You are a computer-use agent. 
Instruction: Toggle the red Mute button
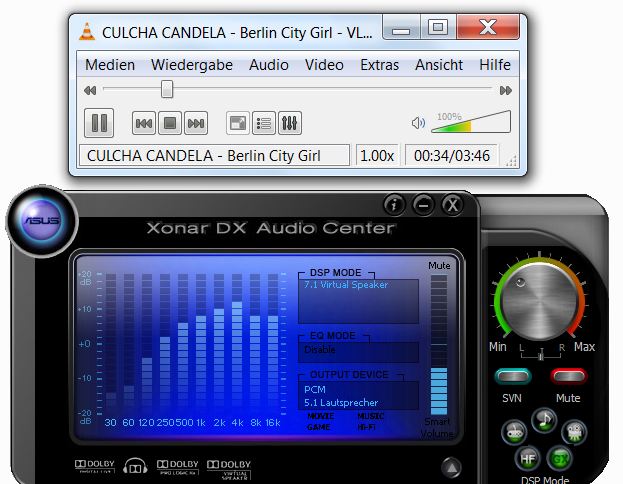coord(569,376)
